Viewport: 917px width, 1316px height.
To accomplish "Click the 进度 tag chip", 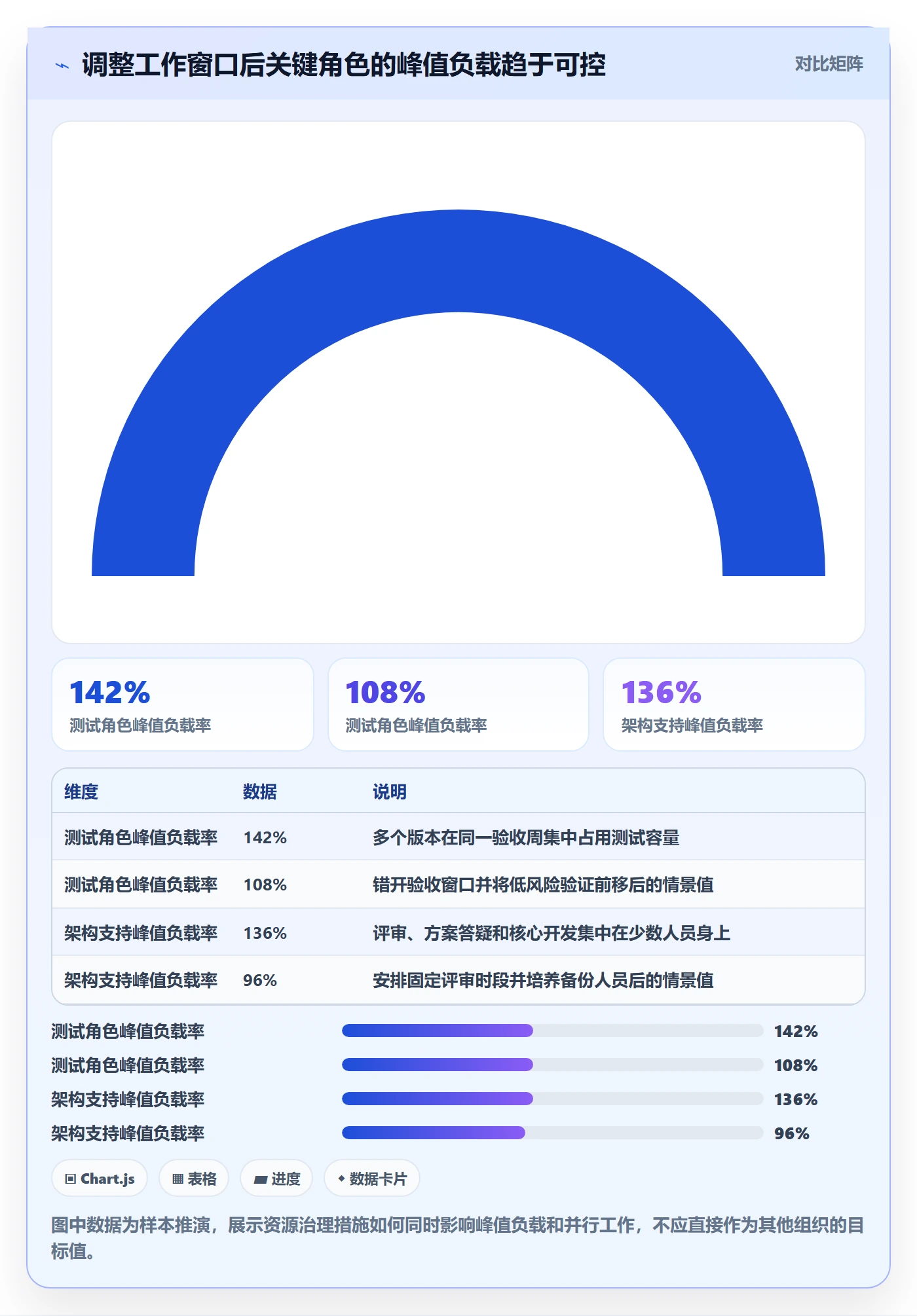I will (276, 1179).
